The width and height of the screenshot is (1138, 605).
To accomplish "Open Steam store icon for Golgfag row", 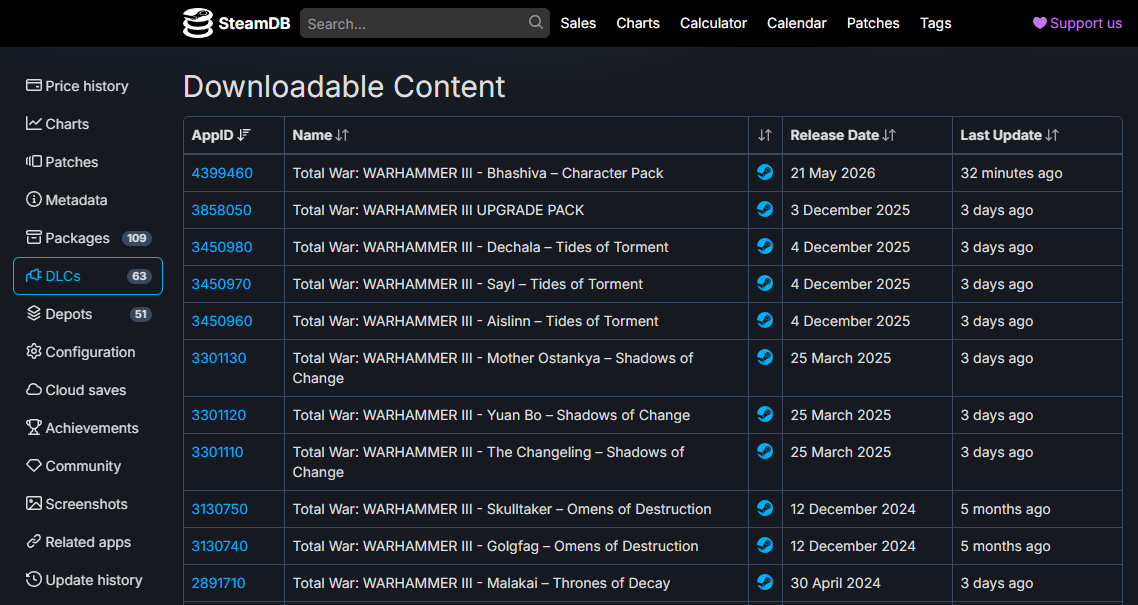I will (x=765, y=546).
